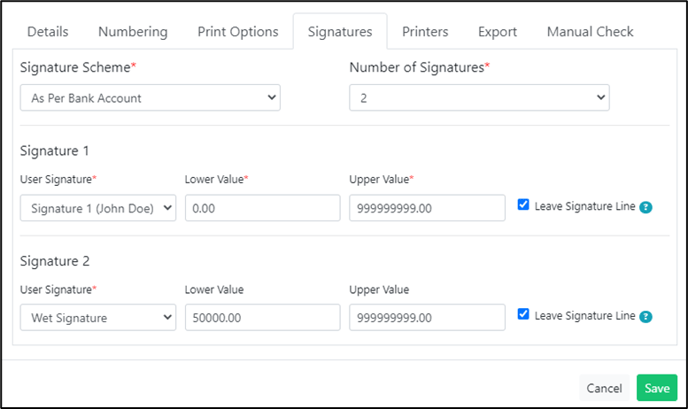The height and width of the screenshot is (409, 688).
Task: Uncheck Leave Signature Line for Signature 2
Action: pos(523,314)
